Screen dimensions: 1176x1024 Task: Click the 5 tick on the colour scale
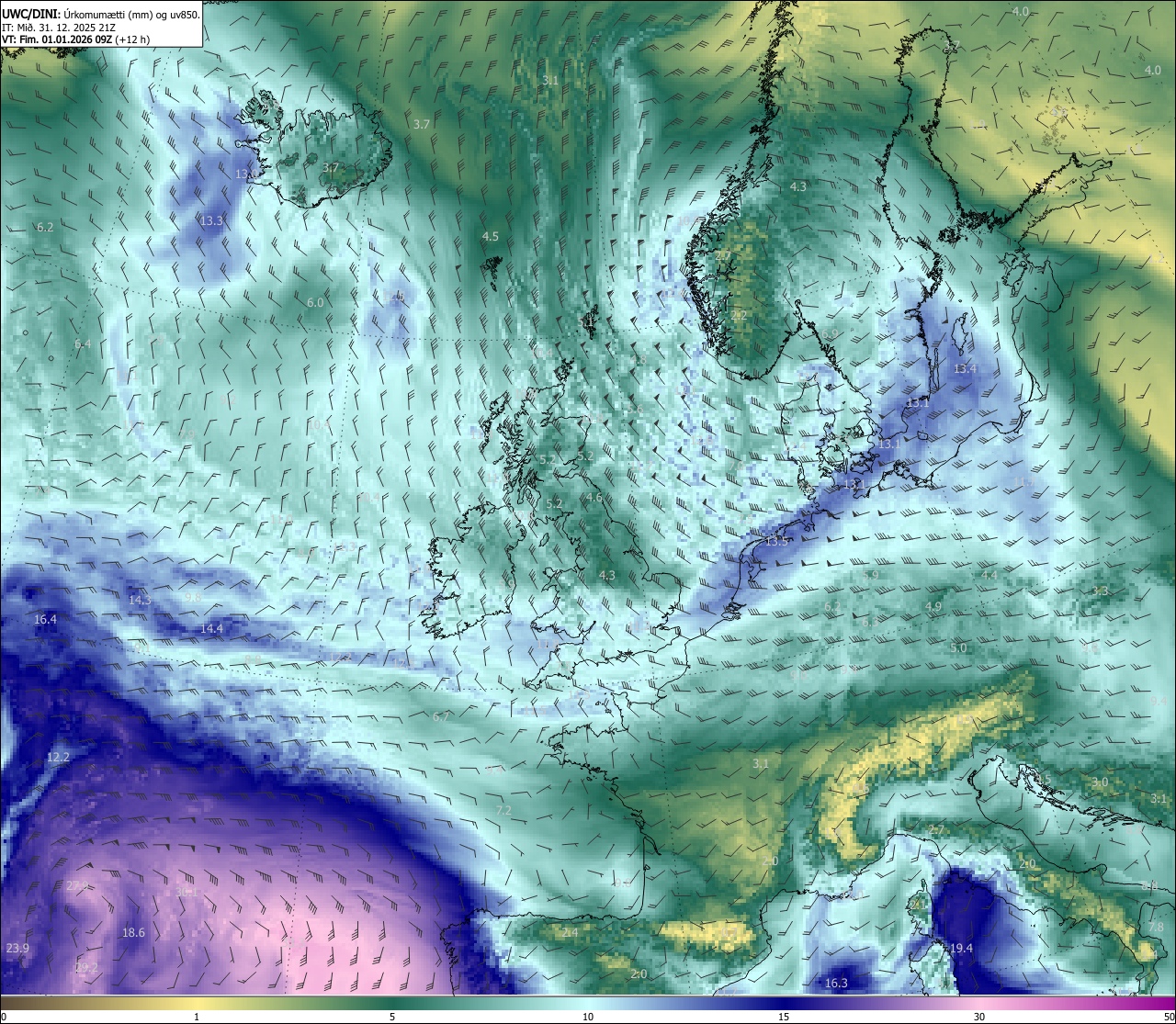pos(392,1017)
